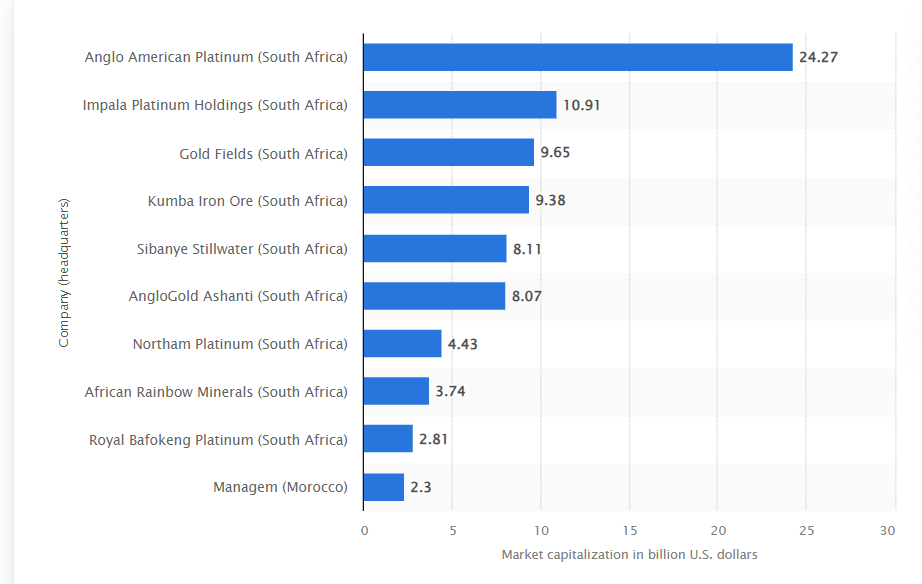
Task: Click the AngloGold Ashanti bar
Action: point(435,296)
